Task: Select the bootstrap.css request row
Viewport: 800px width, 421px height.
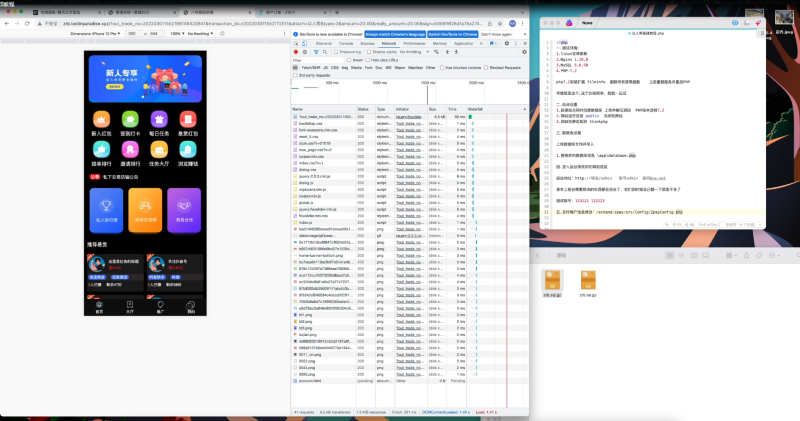Action: (x=410, y=123)
